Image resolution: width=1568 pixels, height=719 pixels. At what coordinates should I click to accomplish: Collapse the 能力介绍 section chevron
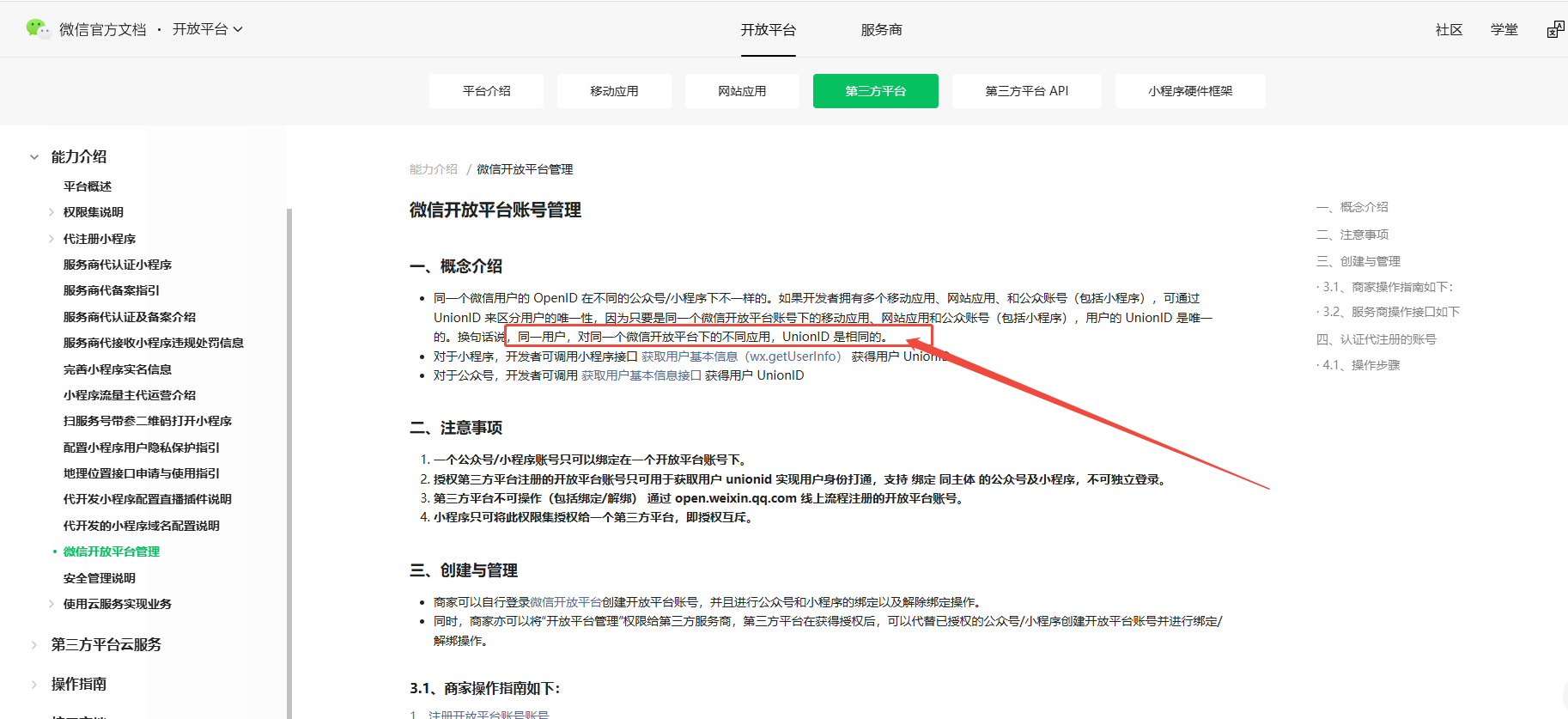tap(34, 157)
